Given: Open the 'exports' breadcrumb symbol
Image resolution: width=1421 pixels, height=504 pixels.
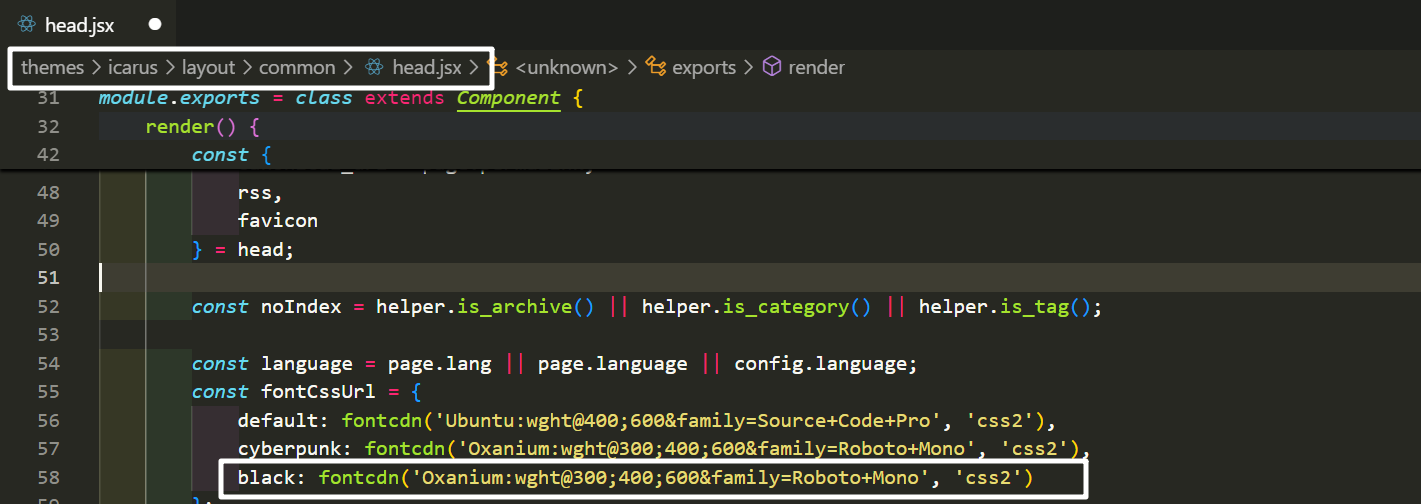Looking at the screenshot, I should pyautogui.click(x=704, y=68).
